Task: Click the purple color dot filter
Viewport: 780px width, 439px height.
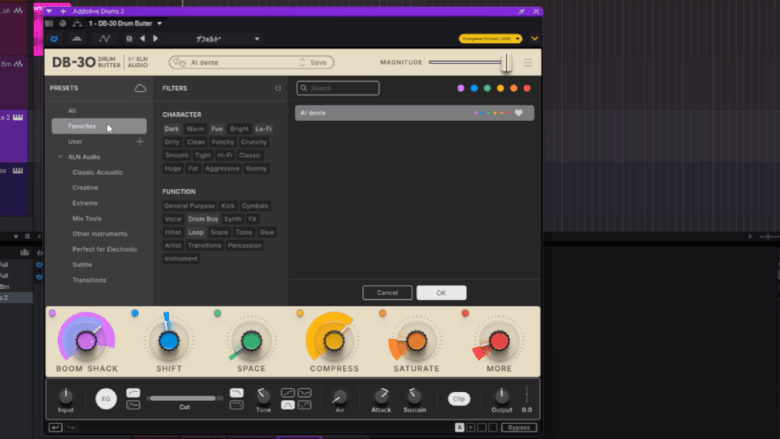Action: pyautogui.click(x=461, y=89)
